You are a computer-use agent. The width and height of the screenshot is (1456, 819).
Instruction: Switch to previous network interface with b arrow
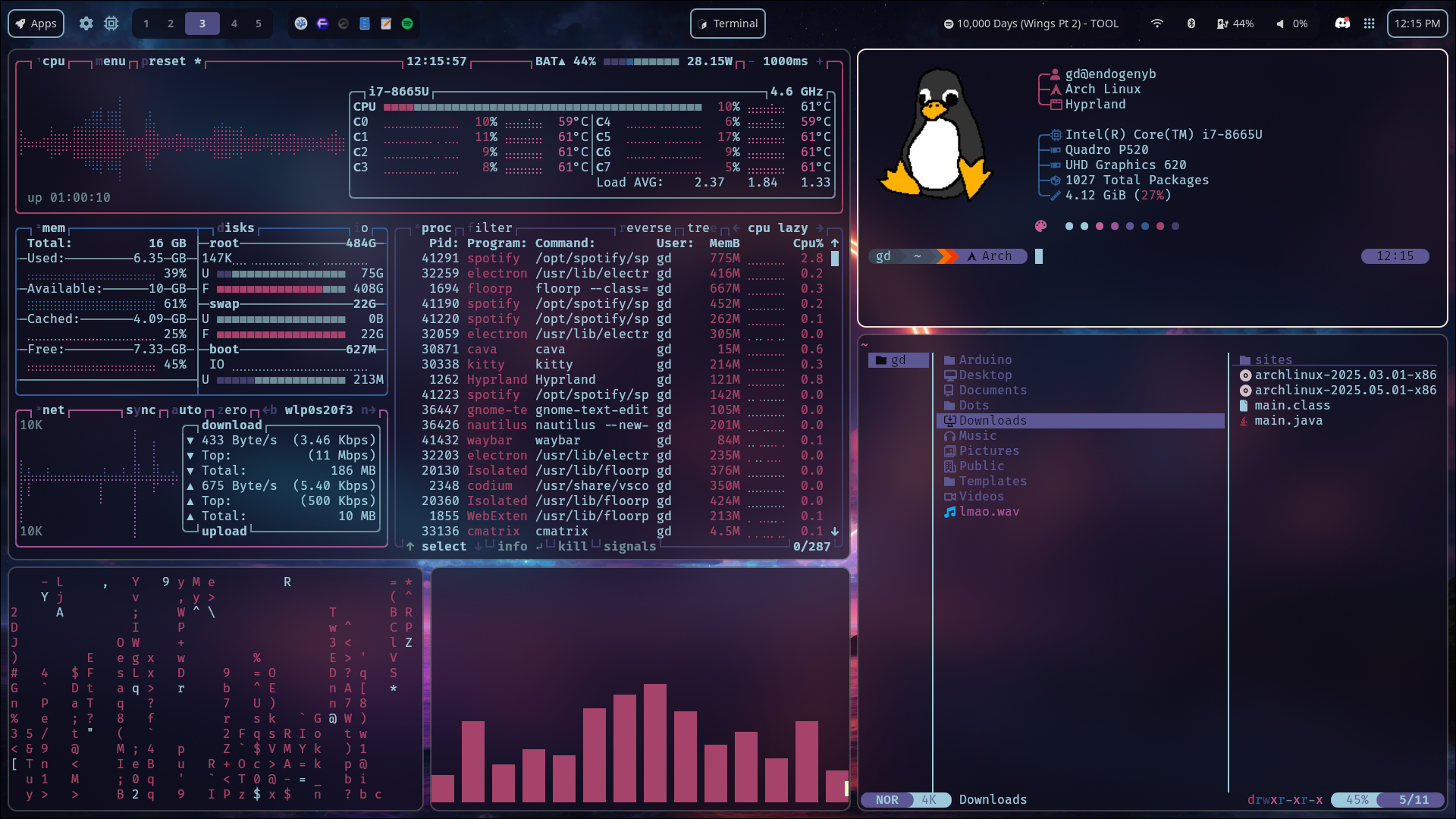[270, 409]
